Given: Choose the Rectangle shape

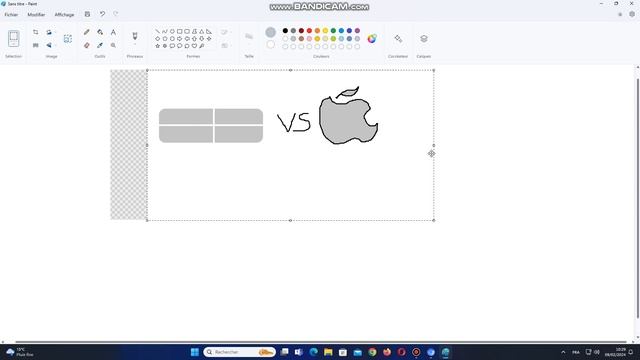Looking at the screenshot, I should click(x=180, y=31).
